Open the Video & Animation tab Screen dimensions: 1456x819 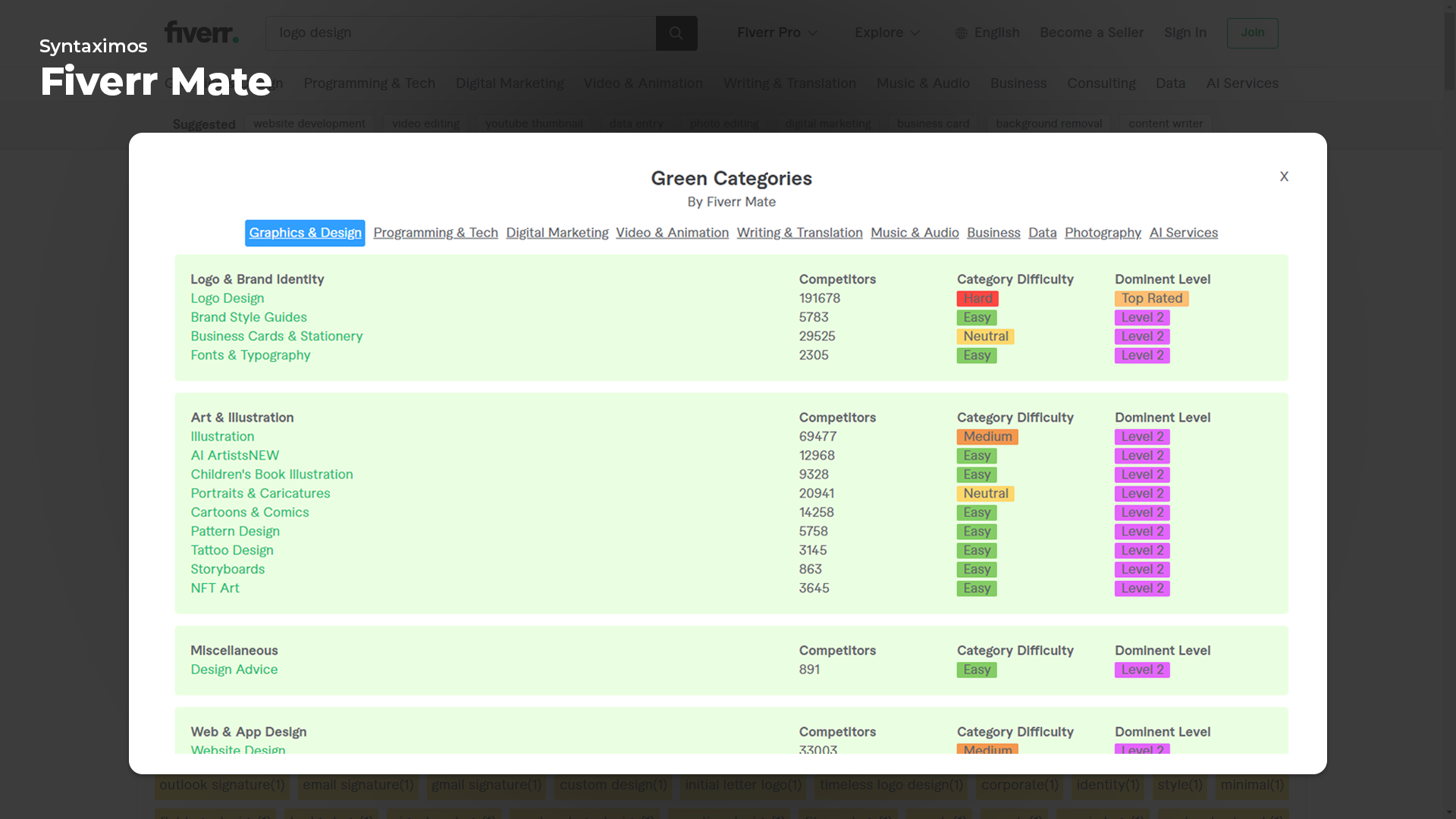(x=672, y=233)
